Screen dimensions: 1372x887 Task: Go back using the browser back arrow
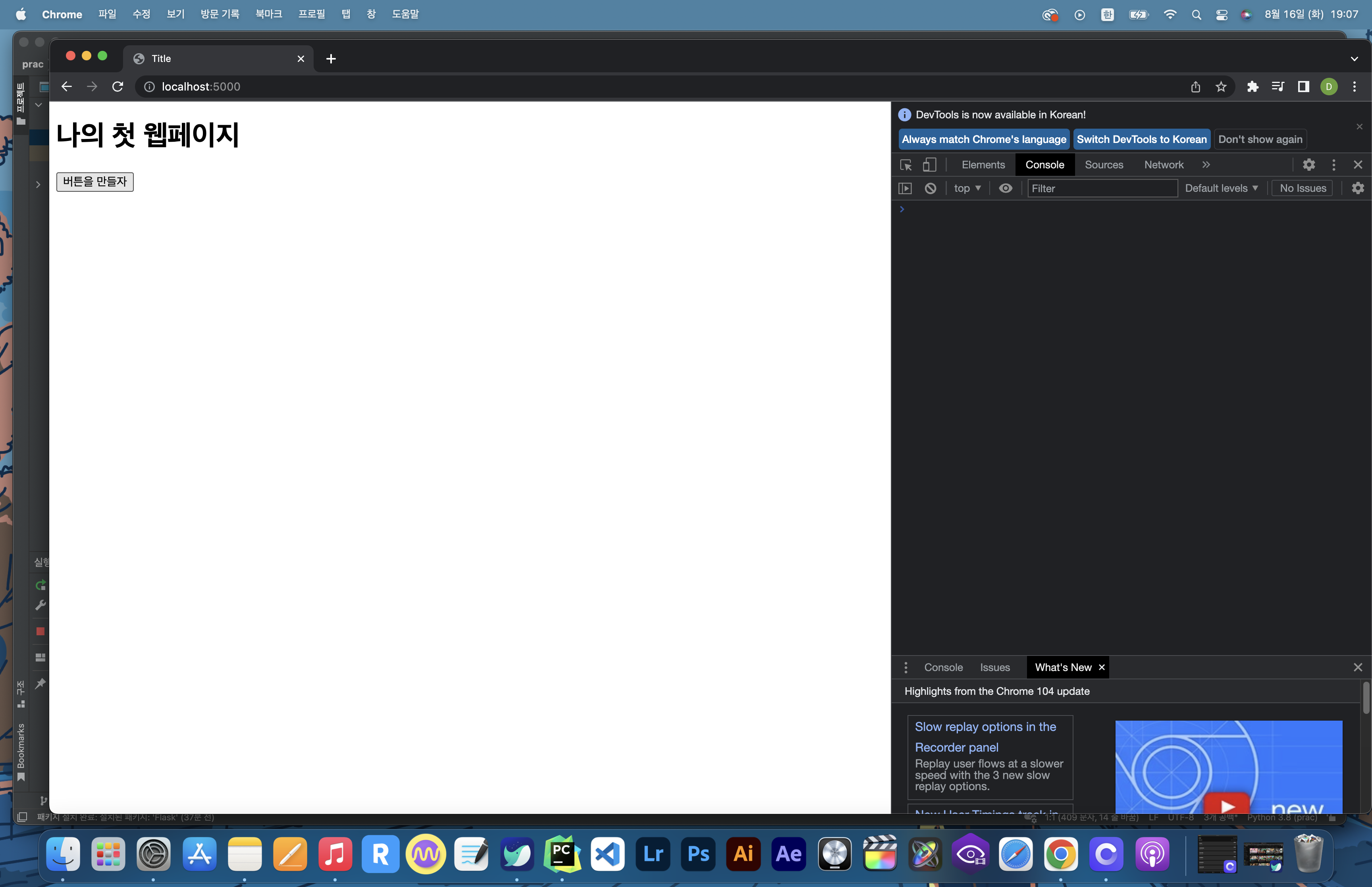(x=67, y=87)
